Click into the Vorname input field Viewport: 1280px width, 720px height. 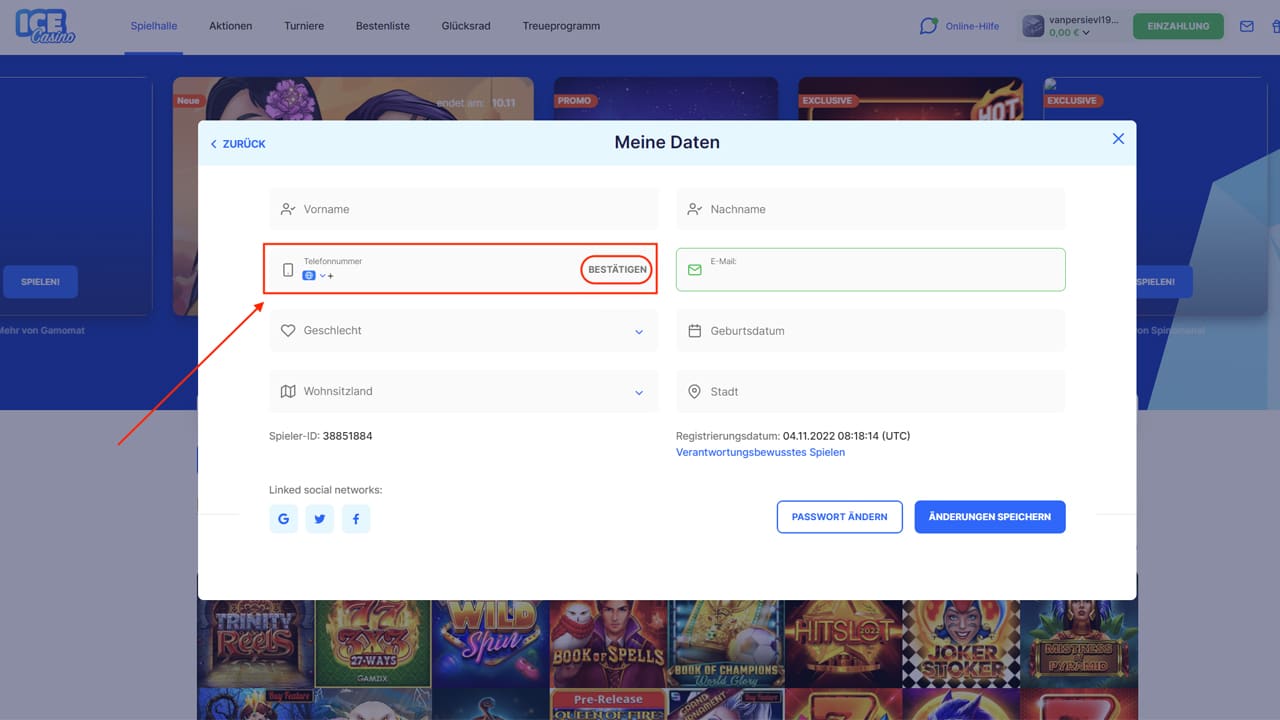tap(463, 210)
